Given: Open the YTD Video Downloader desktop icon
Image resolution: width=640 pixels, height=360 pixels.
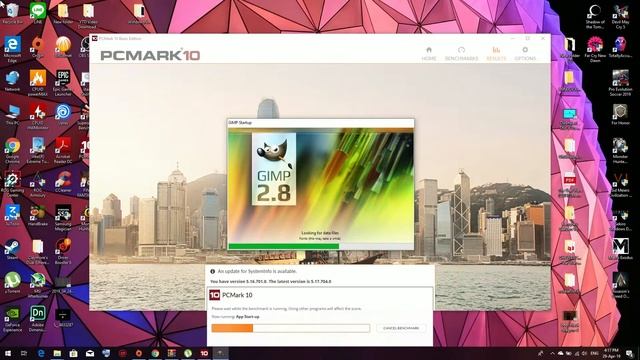Looking at the screenshot, I should coord(88,16).
